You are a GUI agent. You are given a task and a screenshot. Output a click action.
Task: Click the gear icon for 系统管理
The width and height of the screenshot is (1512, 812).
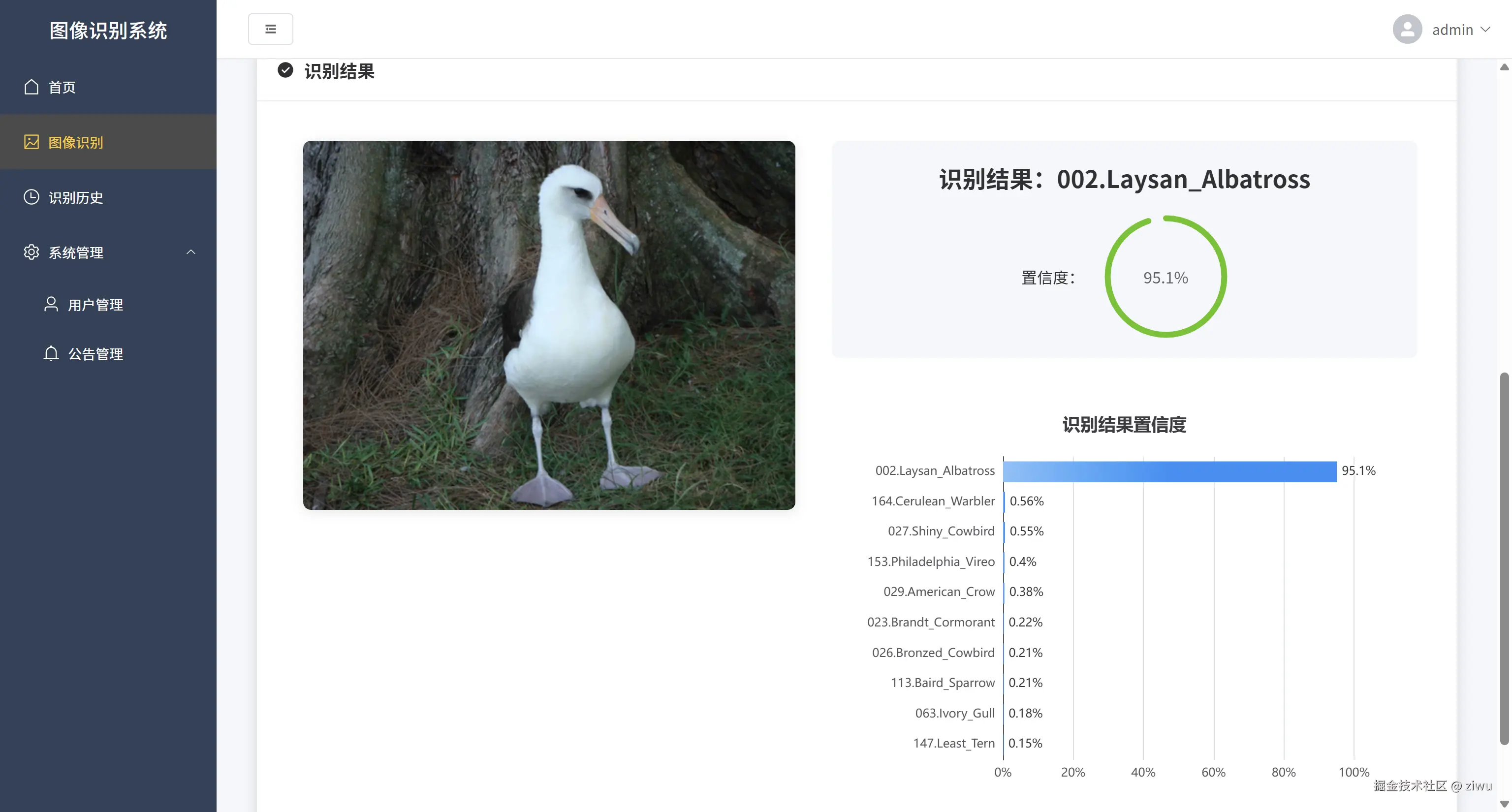pos(31,252)
